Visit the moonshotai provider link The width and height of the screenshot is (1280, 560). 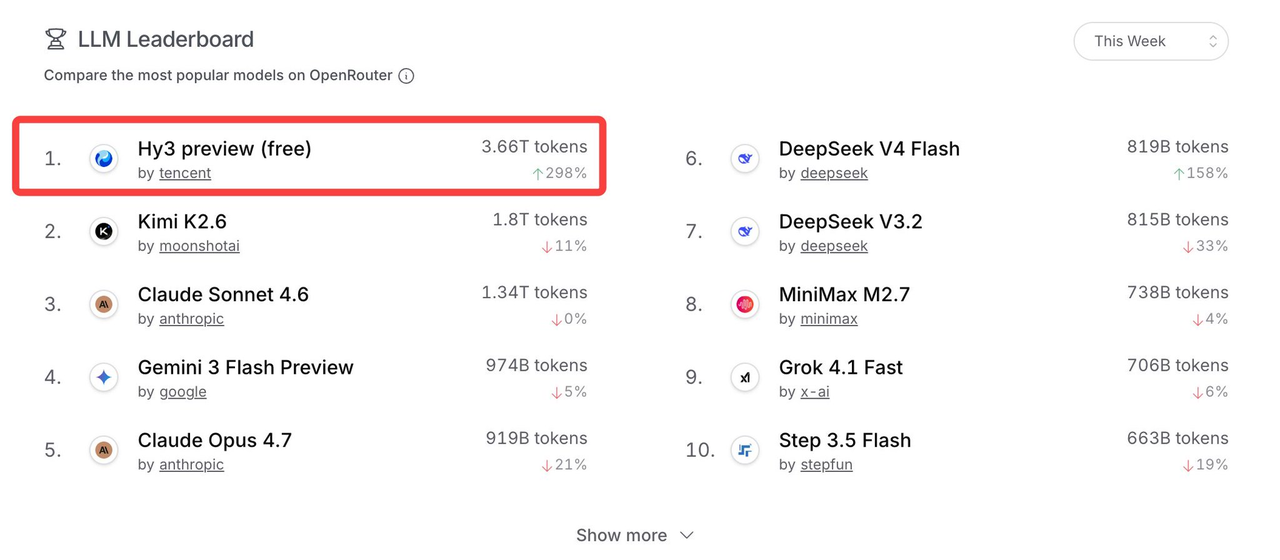coord(199,246)
